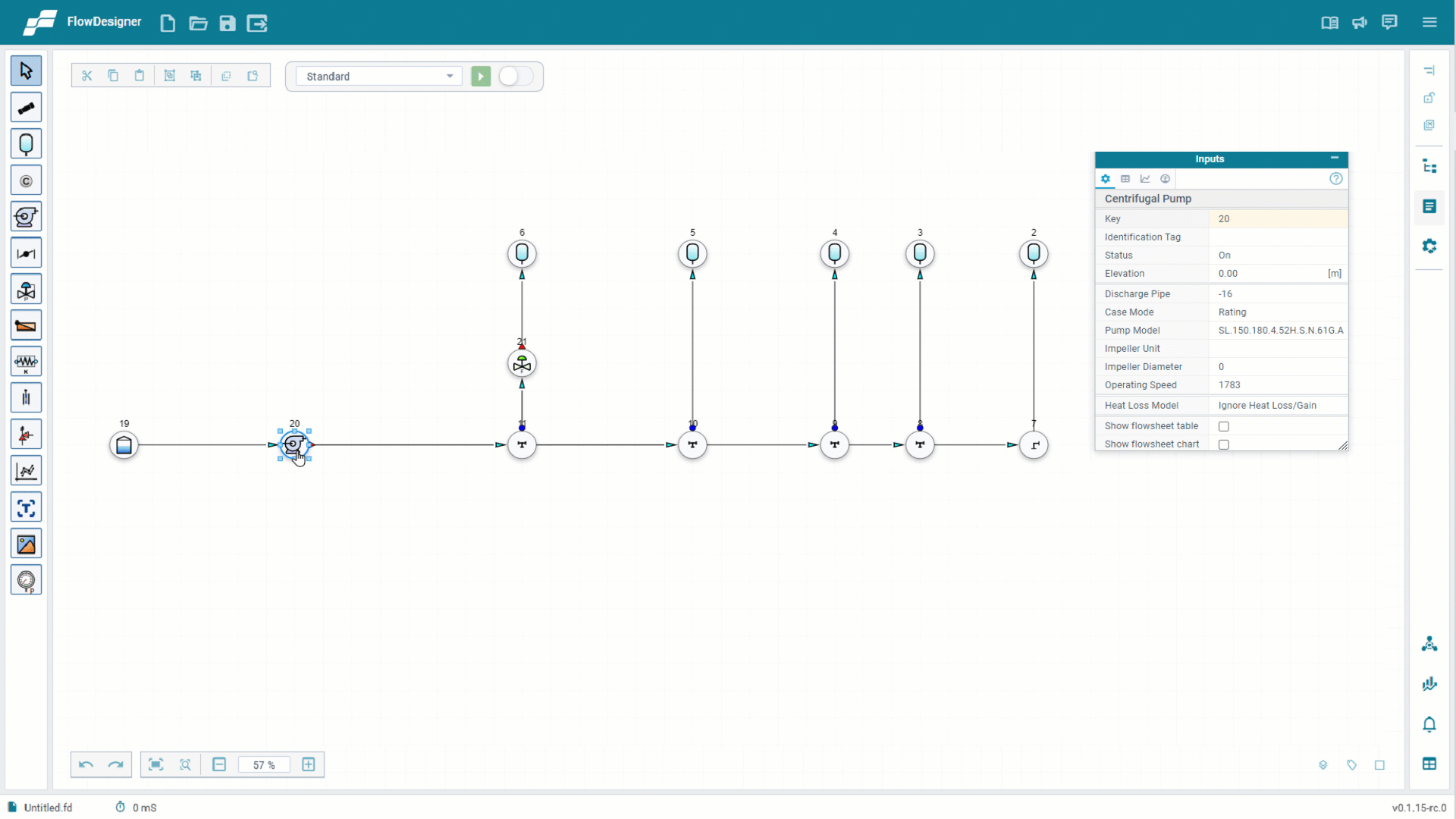Run the simulation with green play button
This screenshot has width=1456, height=819.
481,77
